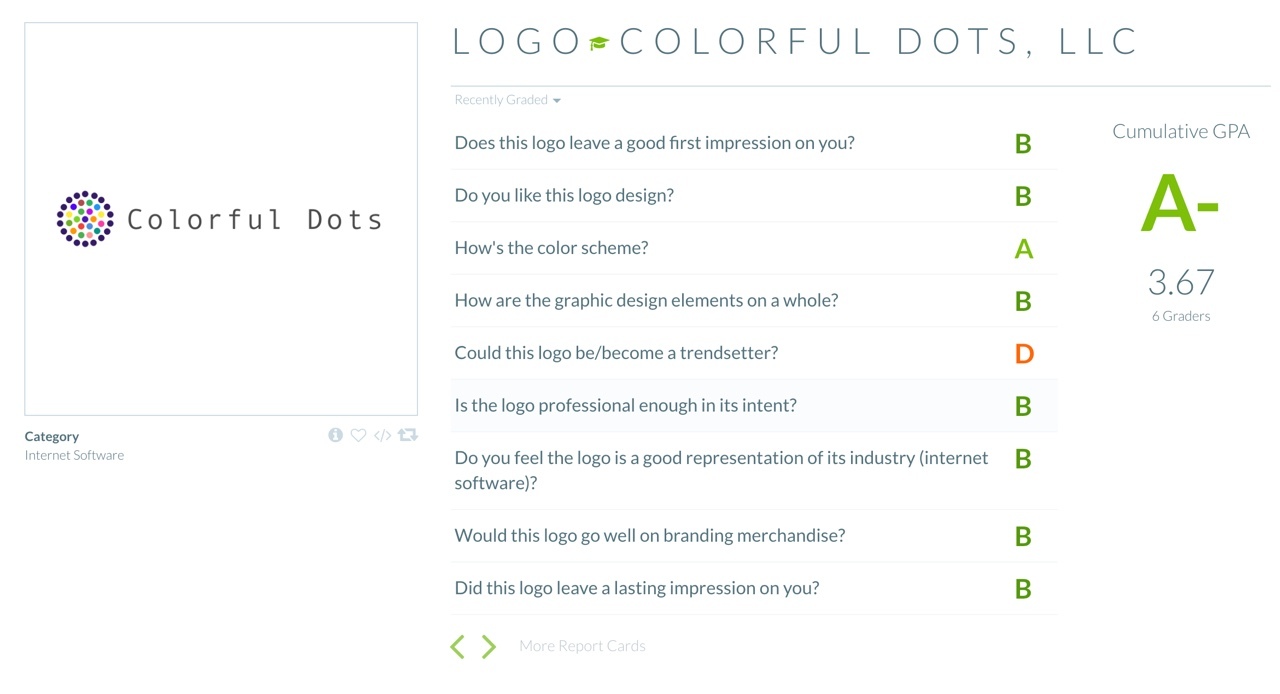Screen dimensions: 1280x694
Task: Click the colorful dots circle emblem
Action: coord(85,219)
